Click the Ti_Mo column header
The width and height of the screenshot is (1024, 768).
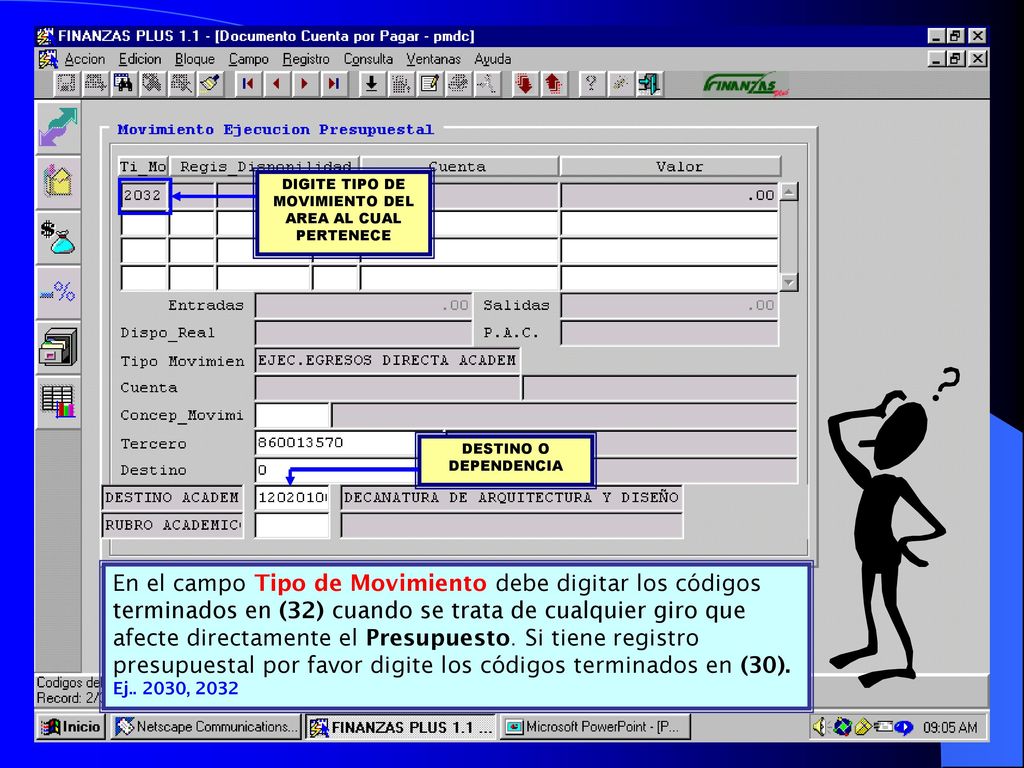coord(144,167)
